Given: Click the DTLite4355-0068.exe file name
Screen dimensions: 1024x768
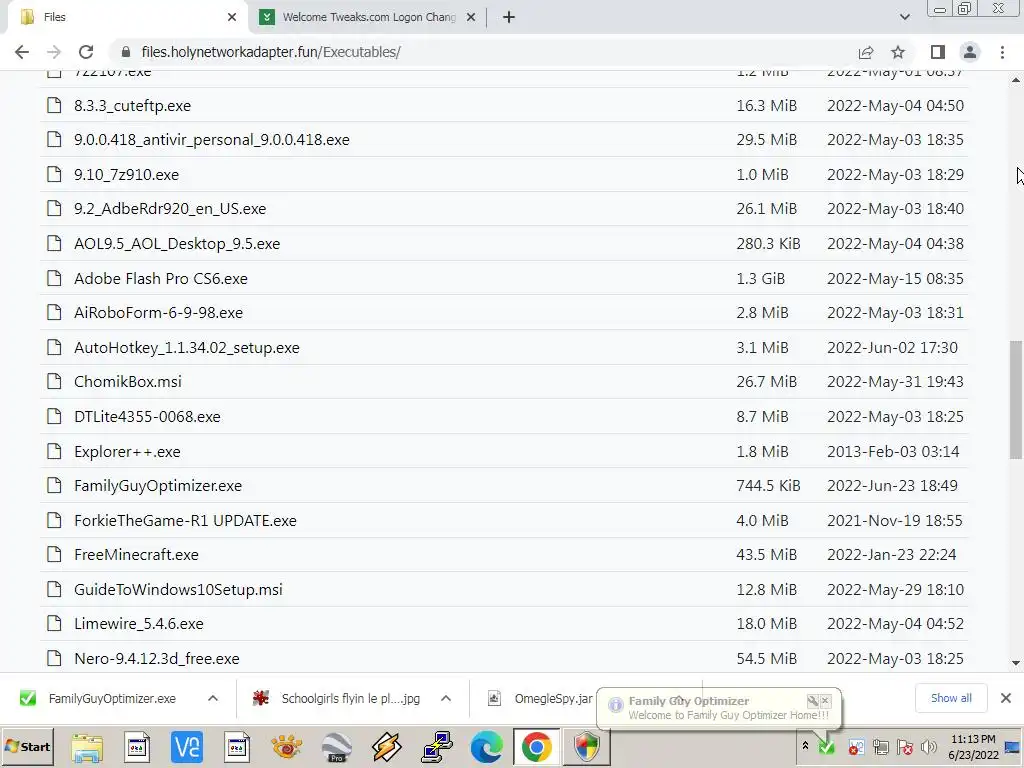Looking at the screenshot, I should [147, 417].
